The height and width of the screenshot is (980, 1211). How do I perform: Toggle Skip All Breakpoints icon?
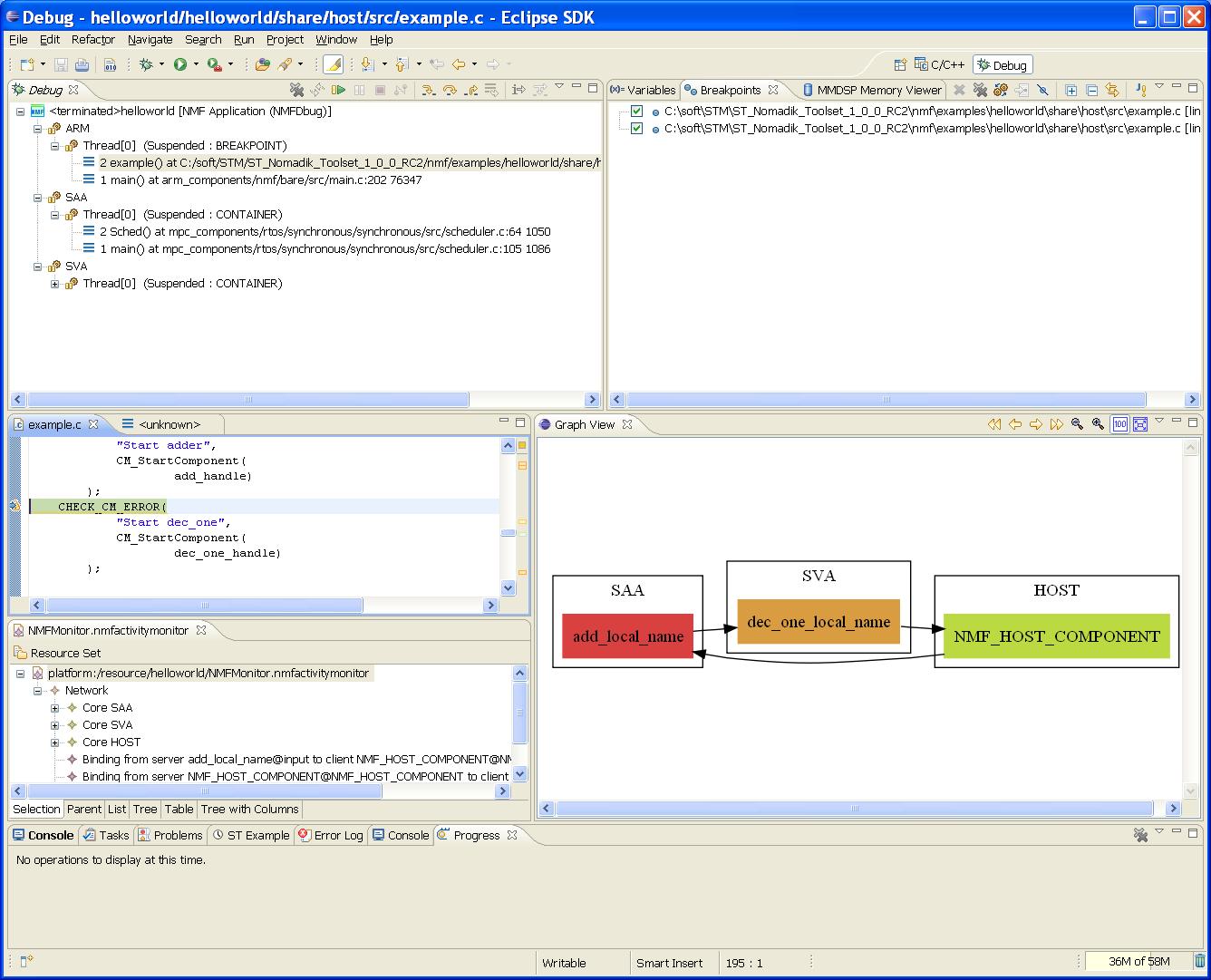[1042, 90]
